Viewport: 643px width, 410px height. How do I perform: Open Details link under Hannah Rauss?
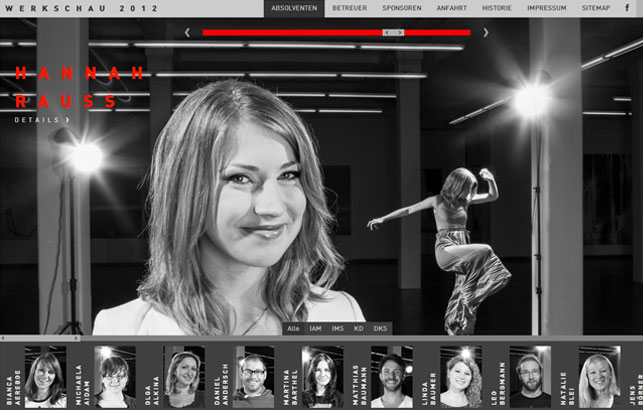(42, 120)
